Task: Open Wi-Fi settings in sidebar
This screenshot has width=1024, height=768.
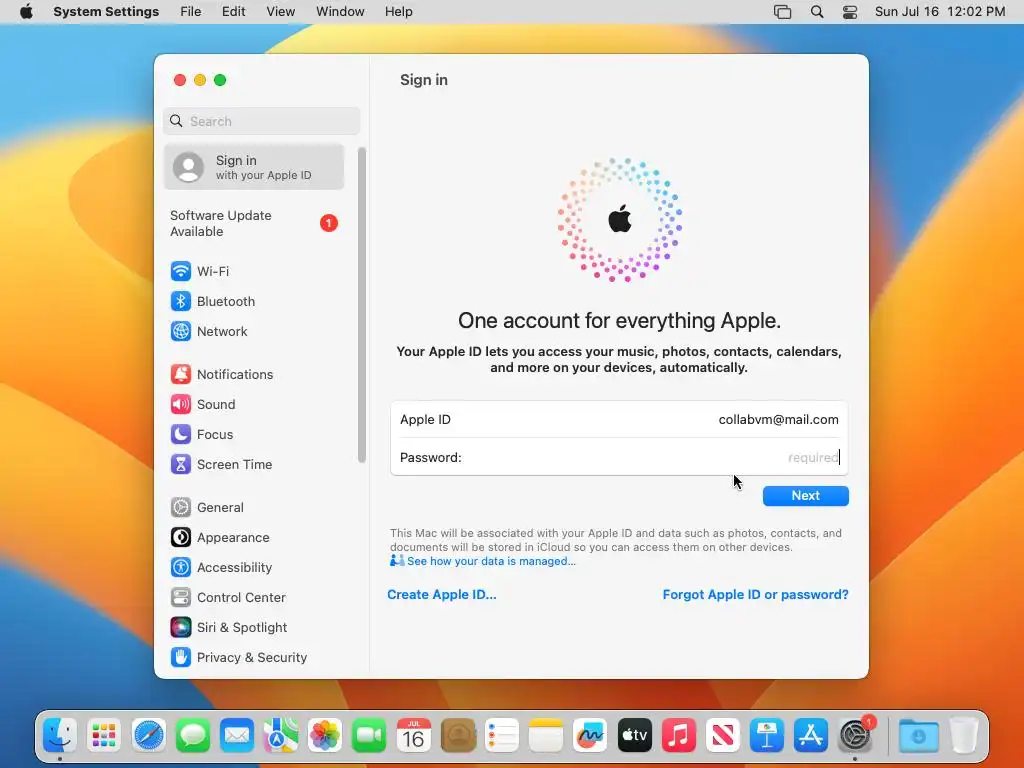Action: click(x=200, y=271)
